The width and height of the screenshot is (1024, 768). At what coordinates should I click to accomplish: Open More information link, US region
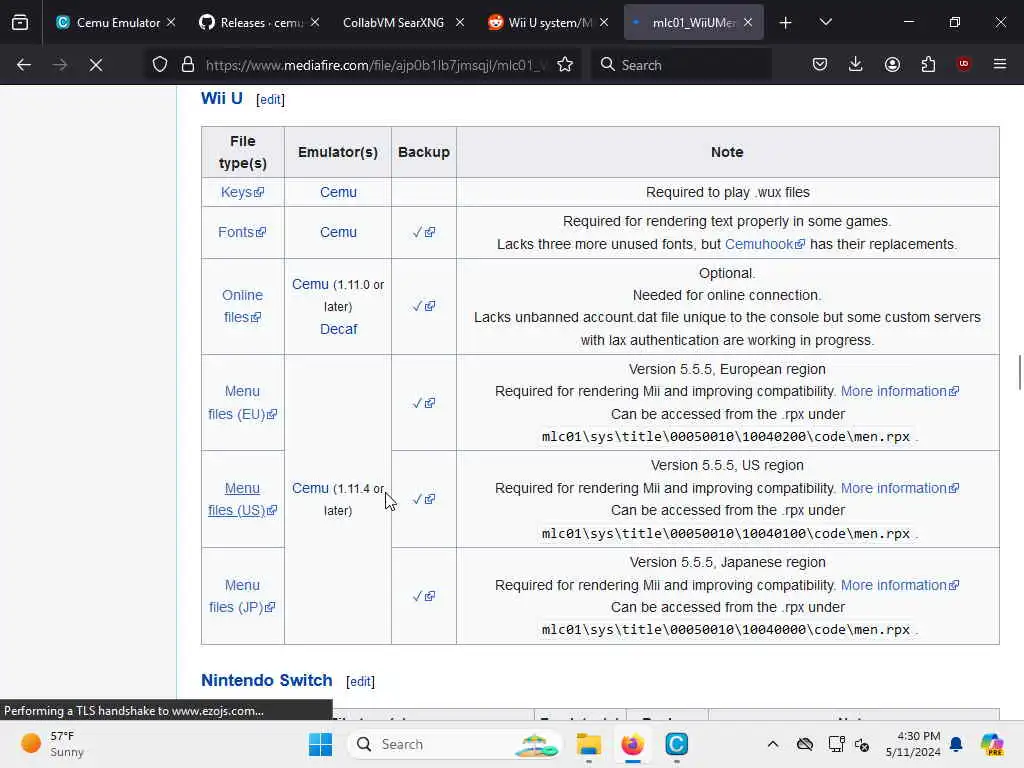tap(900, 488)
